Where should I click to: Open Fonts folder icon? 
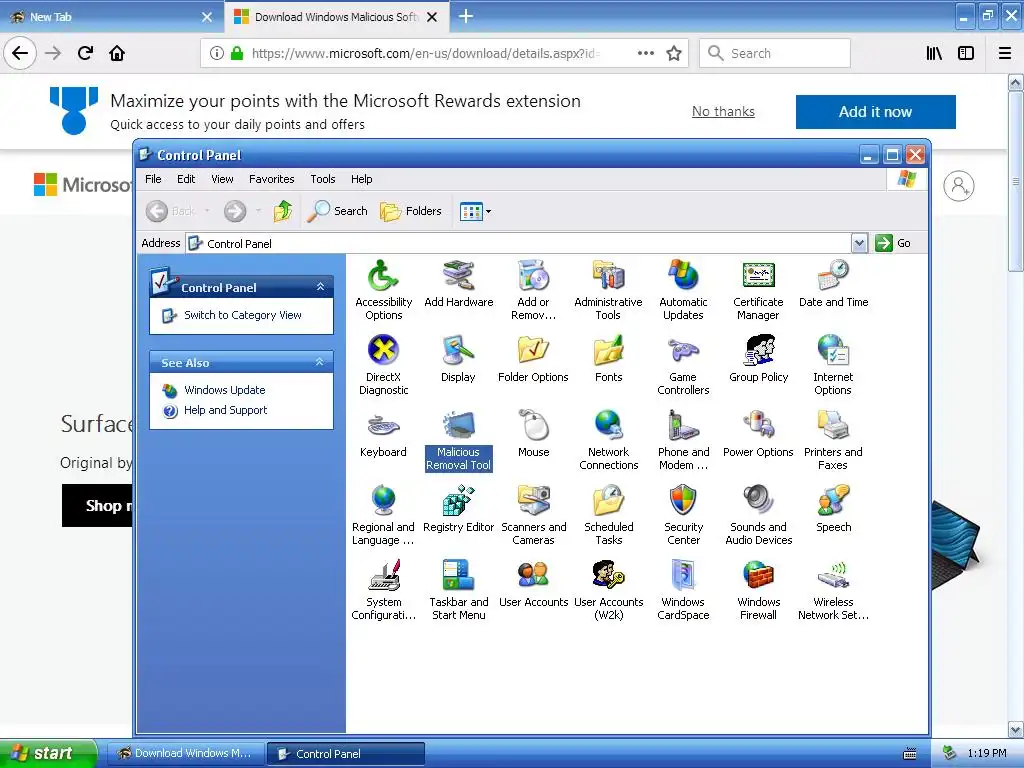pos(608,359)
